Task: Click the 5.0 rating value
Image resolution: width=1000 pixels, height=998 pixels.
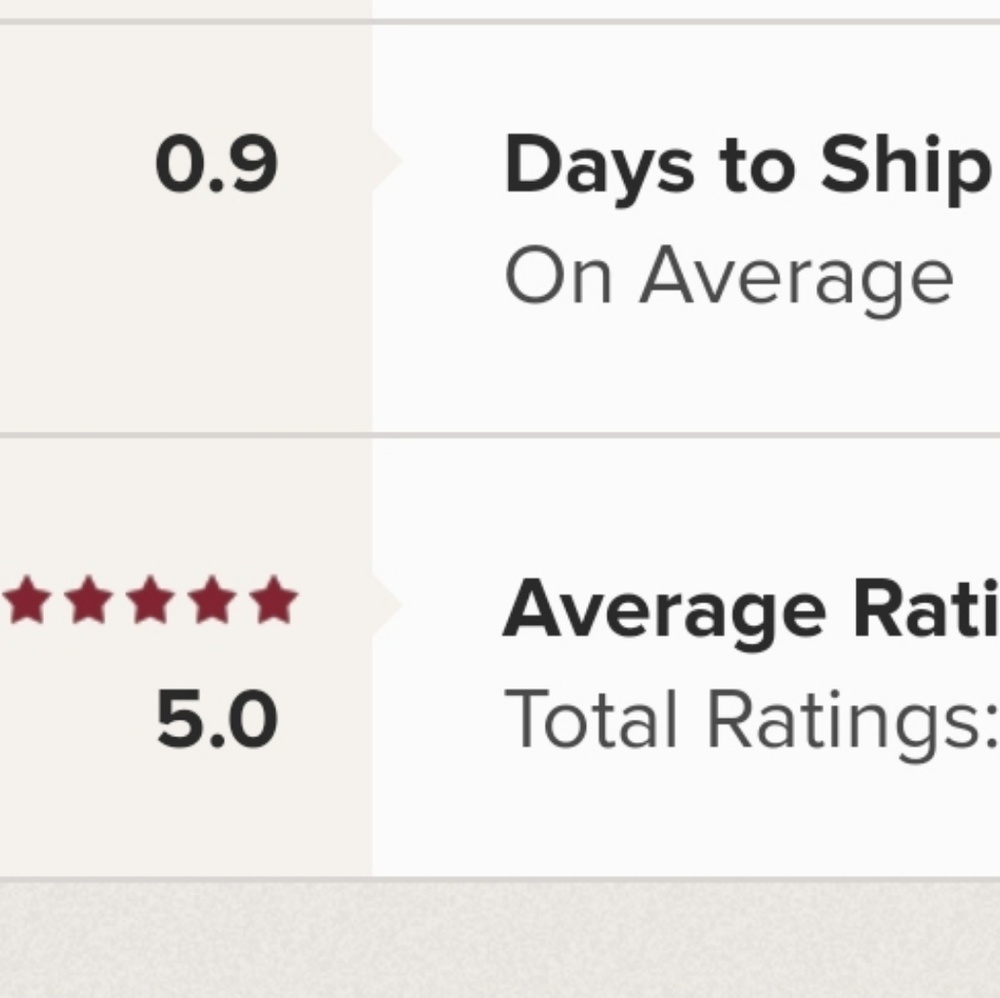Action: click(x=217, y=718)
